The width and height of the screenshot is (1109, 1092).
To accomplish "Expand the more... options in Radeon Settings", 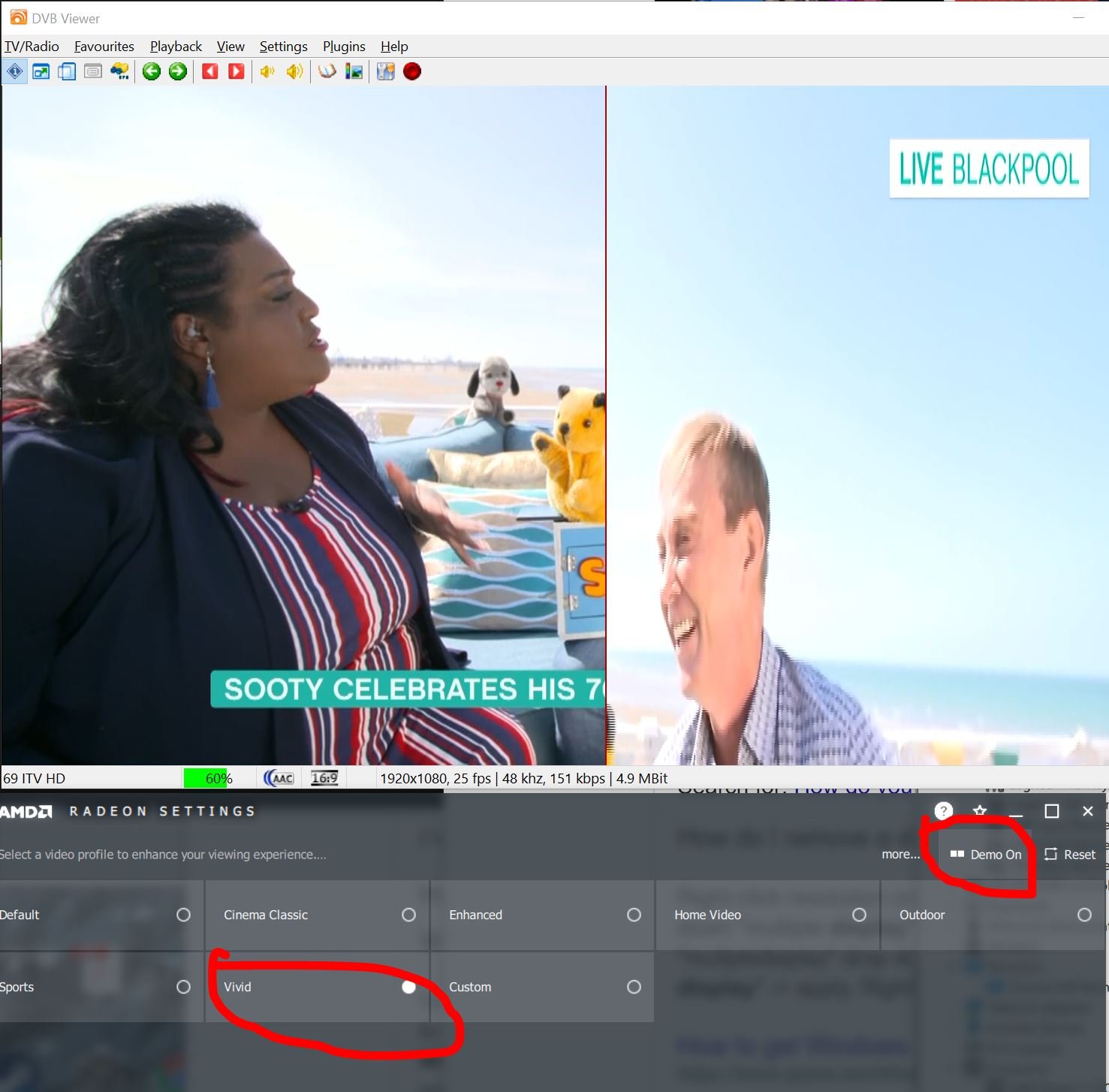I will pos(900,855).
